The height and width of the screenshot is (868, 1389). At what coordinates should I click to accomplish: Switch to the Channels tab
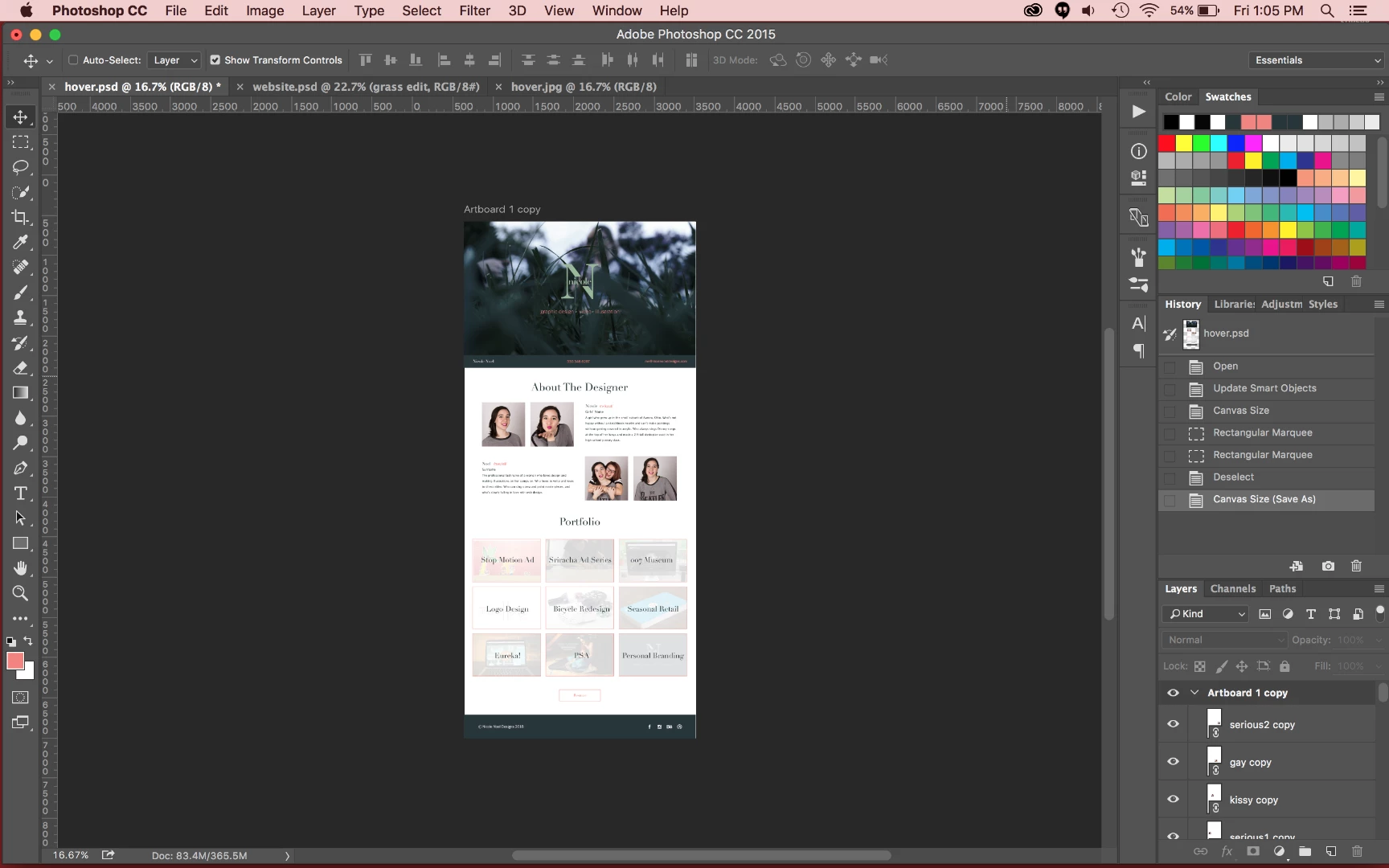coord(1232,589)
